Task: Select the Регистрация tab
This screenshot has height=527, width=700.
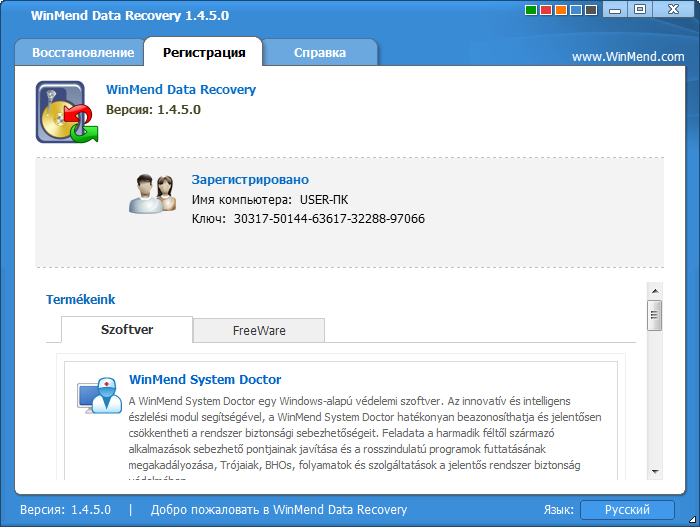Action: pos(203,52)
